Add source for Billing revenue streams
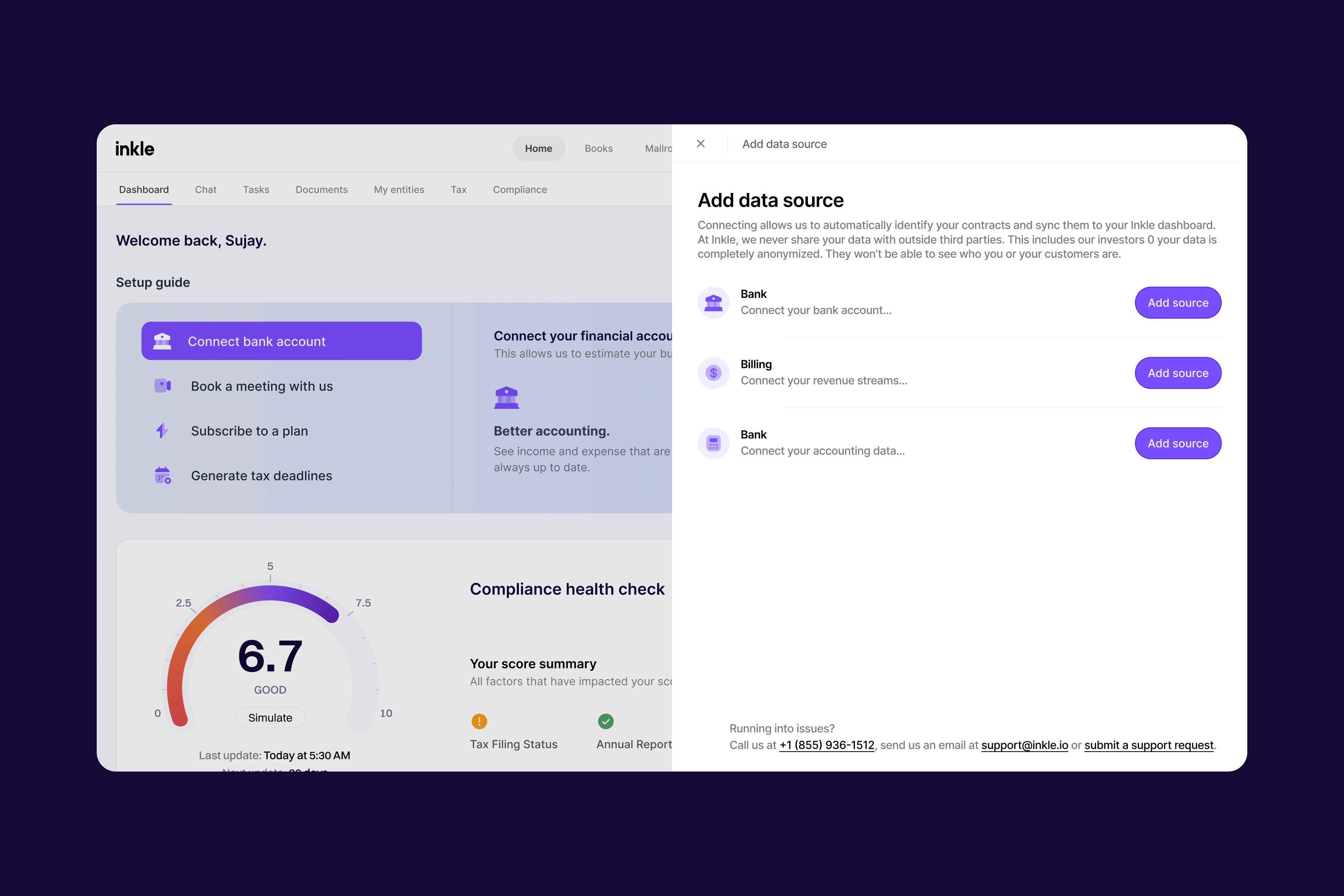Image resolution: width=1344 pixels, height=896 pixels. pyautogui.click(x=1178, y=373)
